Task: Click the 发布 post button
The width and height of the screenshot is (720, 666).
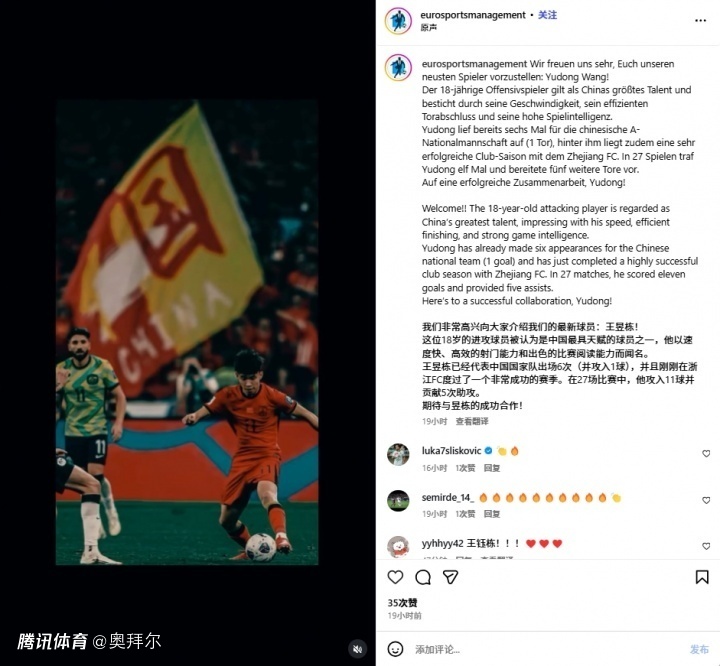Action: tap(699, 649)
